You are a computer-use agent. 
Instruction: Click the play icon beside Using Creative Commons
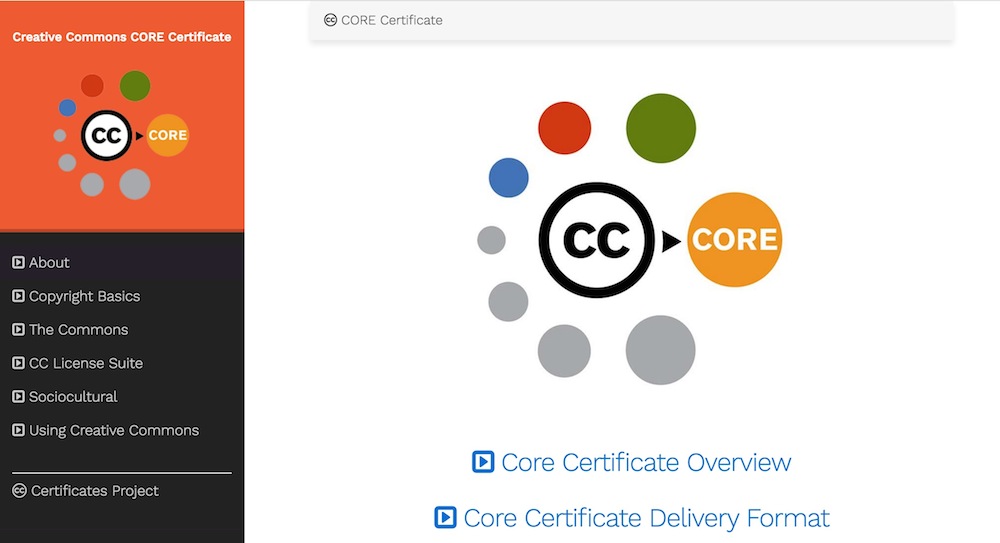[x=18, y=431]
